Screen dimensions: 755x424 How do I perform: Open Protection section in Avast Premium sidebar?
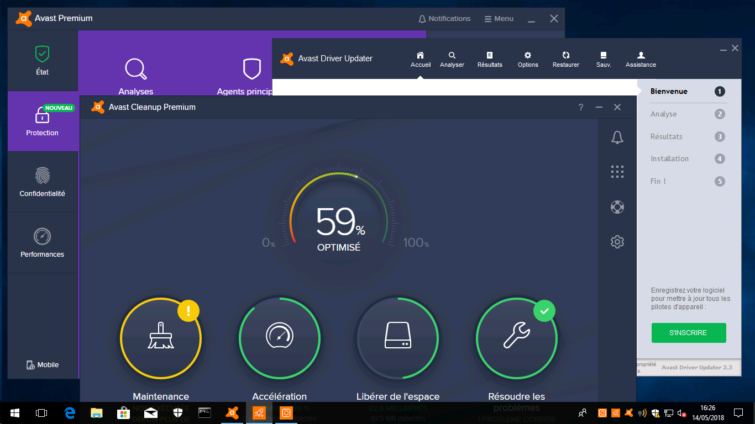click(42, 121)
